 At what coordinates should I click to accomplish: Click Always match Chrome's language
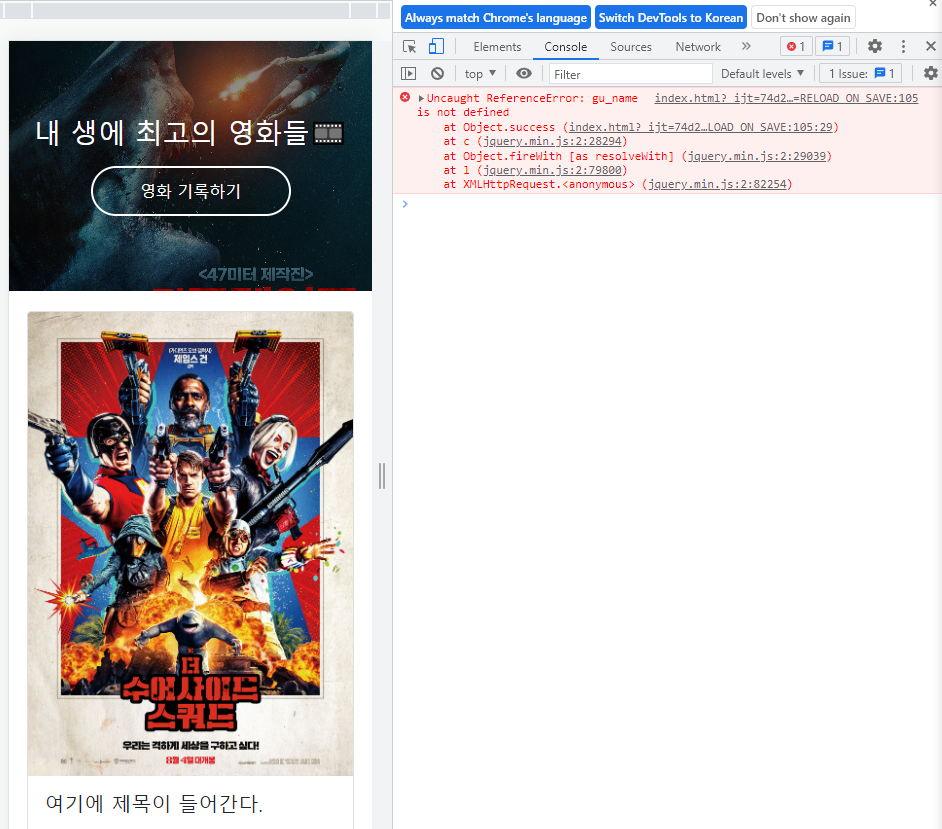point(496,17)
